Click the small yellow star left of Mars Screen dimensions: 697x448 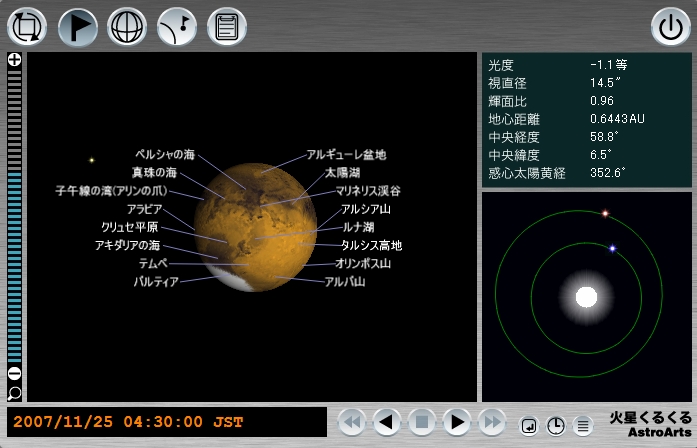[x=92, y=160]
